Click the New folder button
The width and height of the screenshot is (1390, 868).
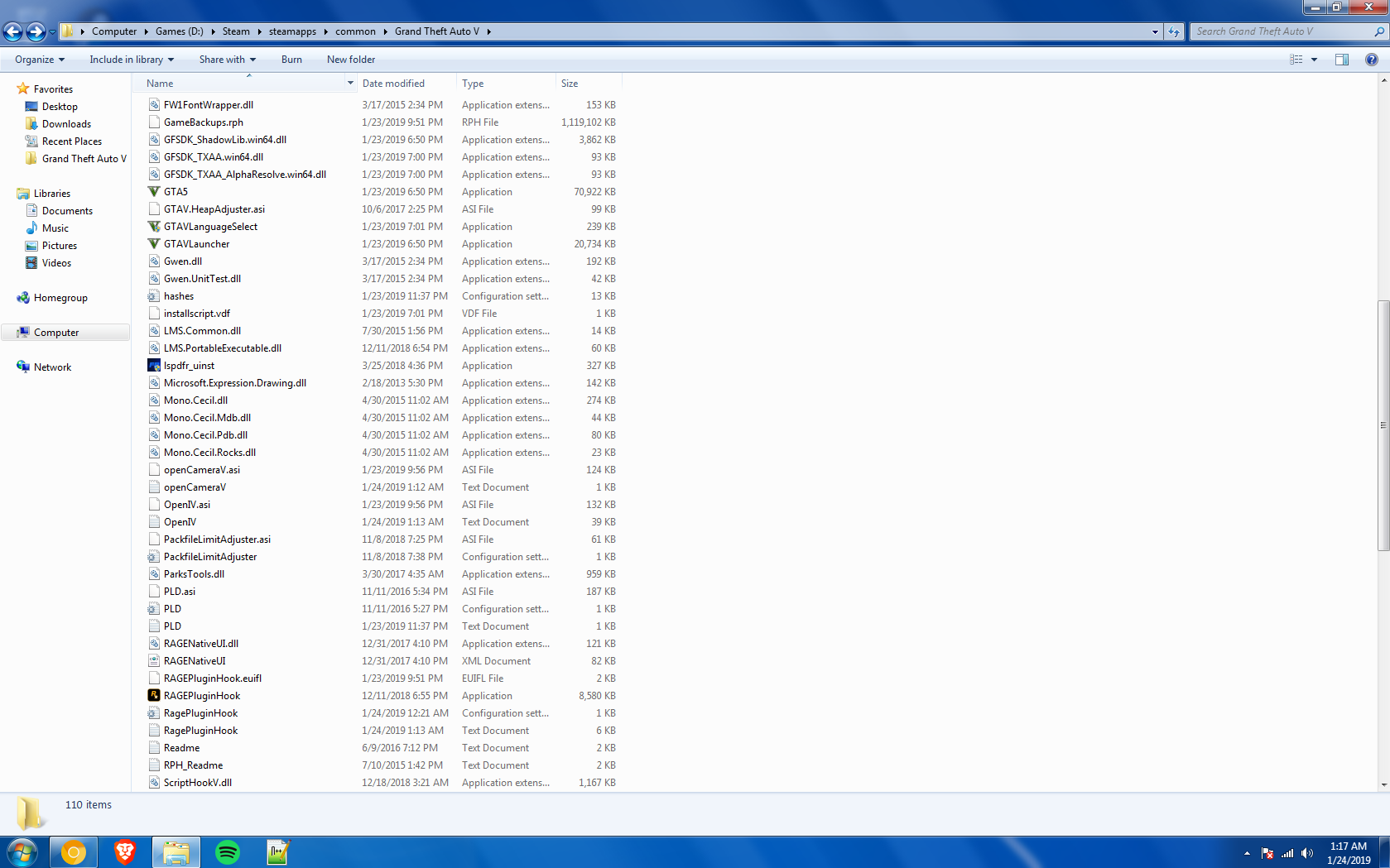coord(351,60)
